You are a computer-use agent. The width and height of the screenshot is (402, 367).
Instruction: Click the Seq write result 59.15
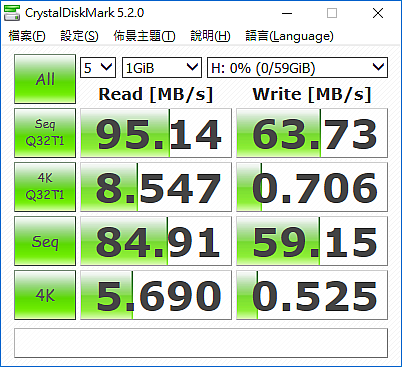tap(312, 241)
